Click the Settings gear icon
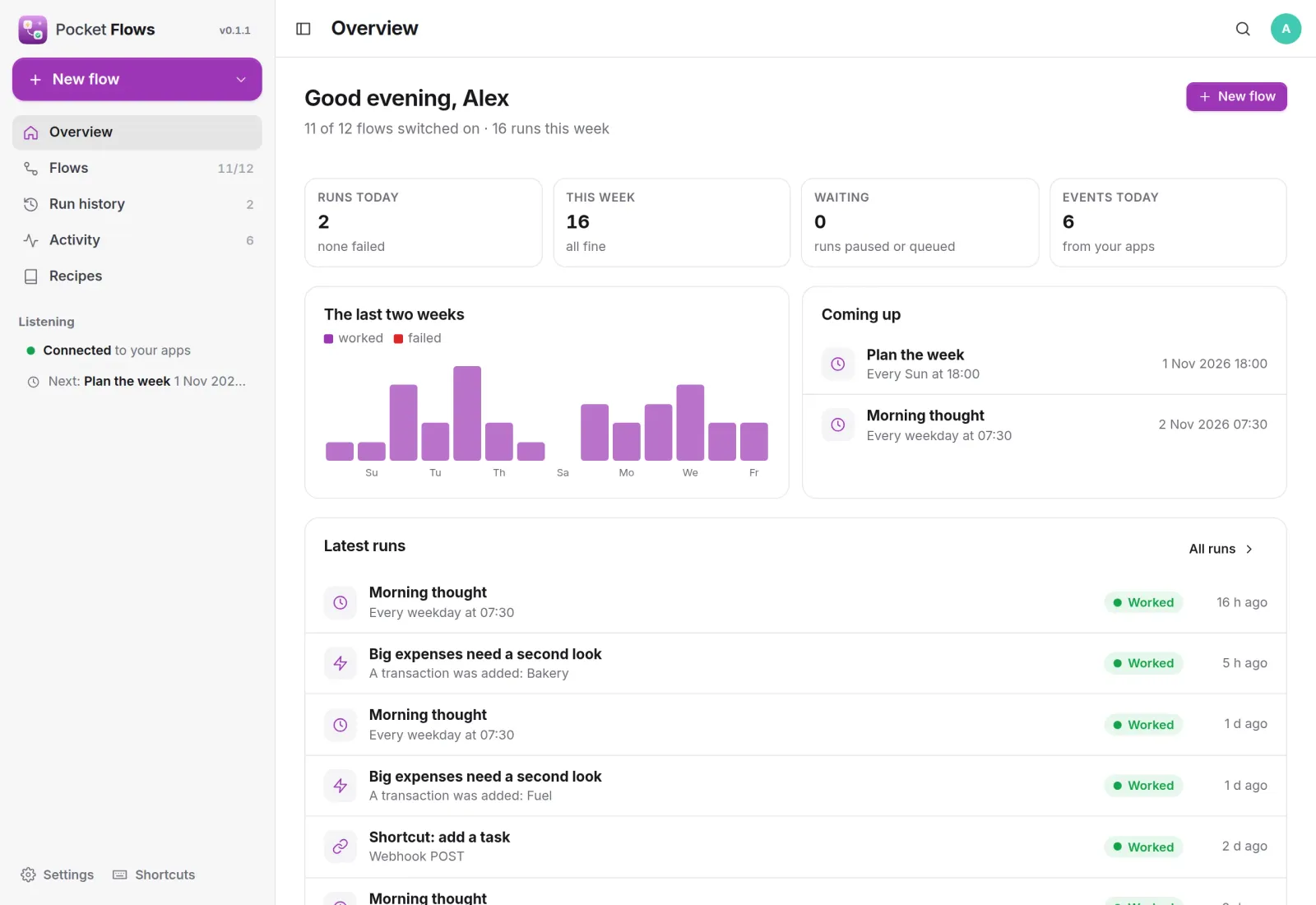1316x905 pixels. (x=28, y=875)
